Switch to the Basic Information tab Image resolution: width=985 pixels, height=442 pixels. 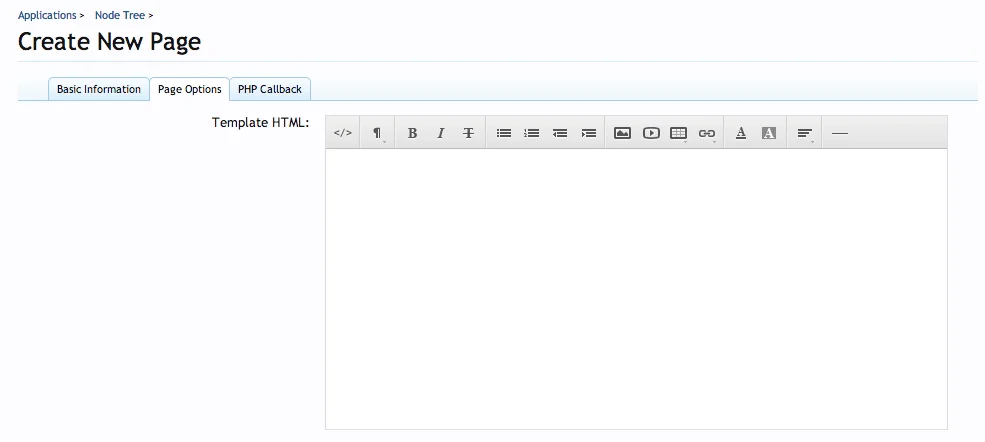point(99,89)
